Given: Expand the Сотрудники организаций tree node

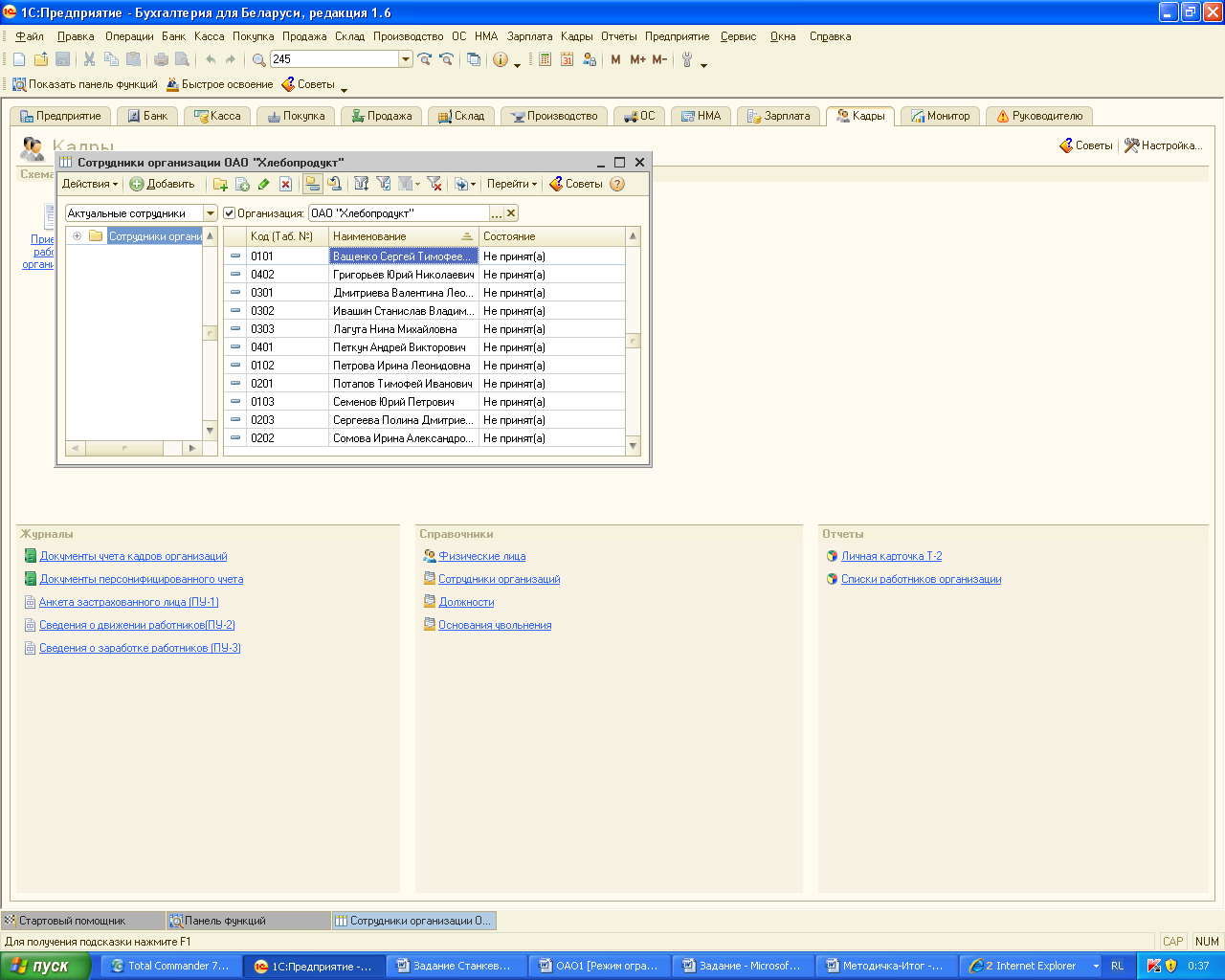Looking at the screenshot, I should pyautogui.click(x=77, y=236).
